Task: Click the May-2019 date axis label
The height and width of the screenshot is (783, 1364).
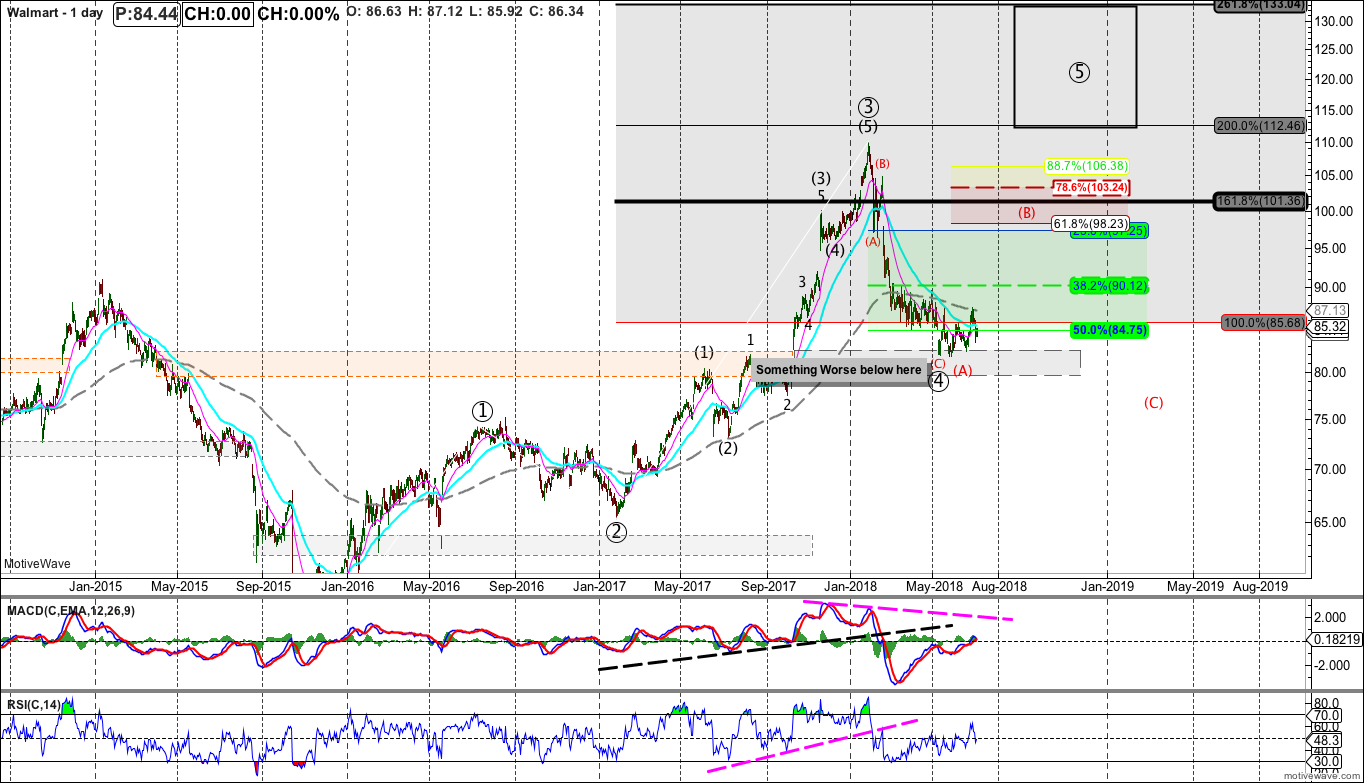Action: click(1196, 586)
